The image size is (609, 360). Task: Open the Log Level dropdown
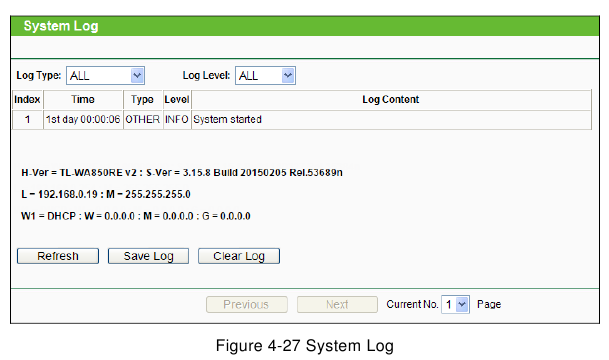coord(265,75)
